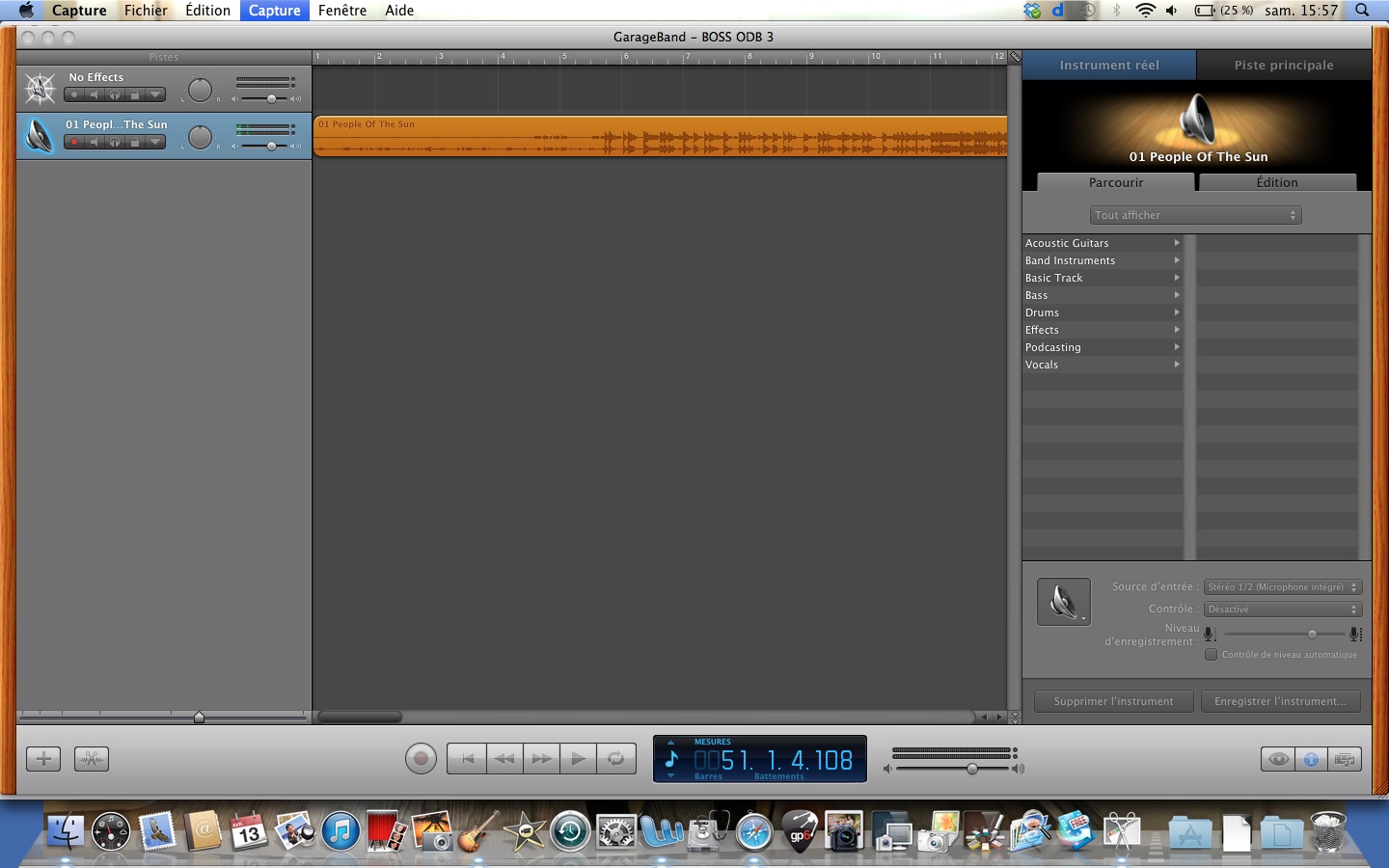Open Safari compass icon in the Dock

754,831
